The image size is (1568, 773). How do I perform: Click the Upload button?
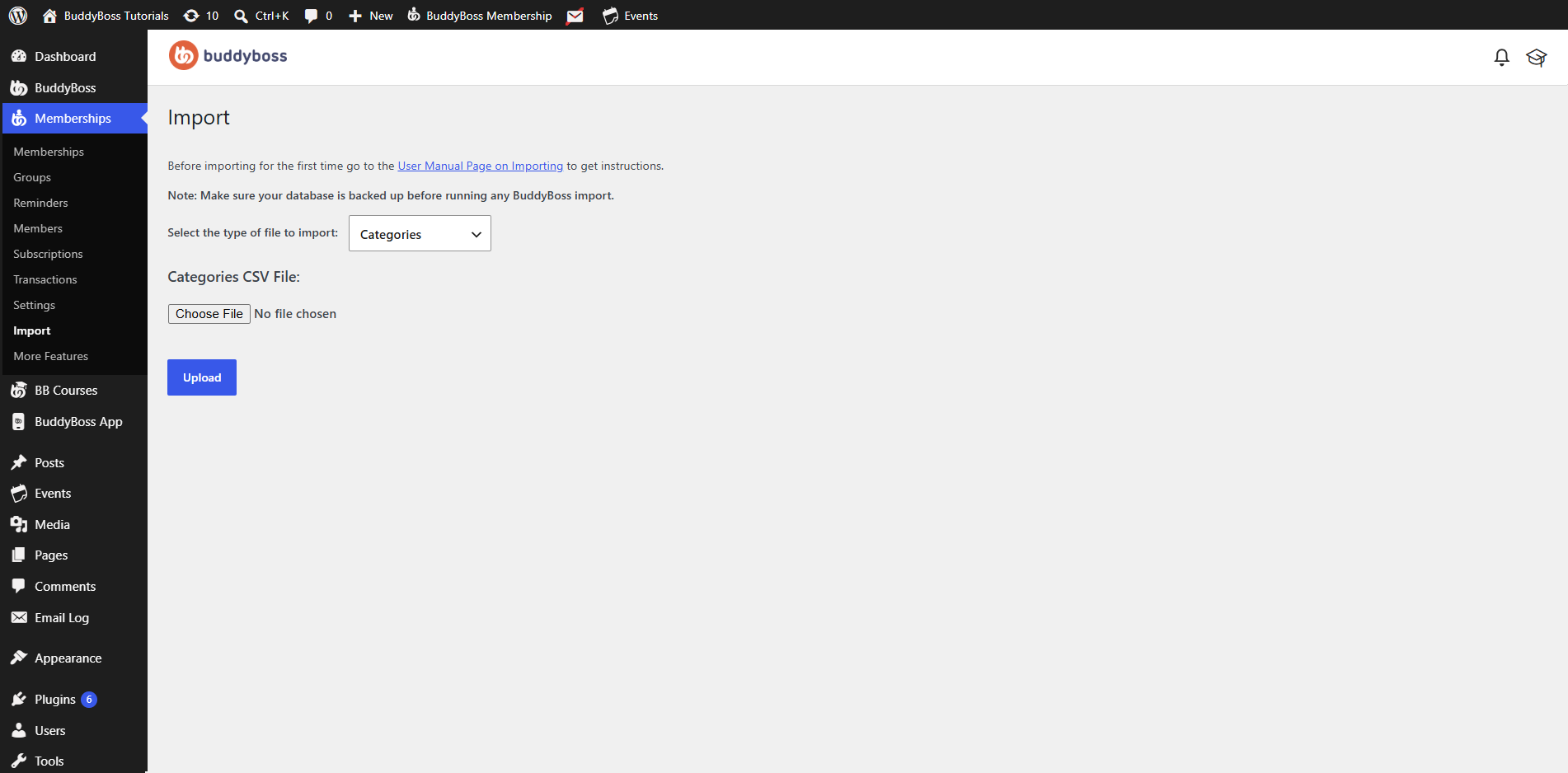tap(202, 377)
